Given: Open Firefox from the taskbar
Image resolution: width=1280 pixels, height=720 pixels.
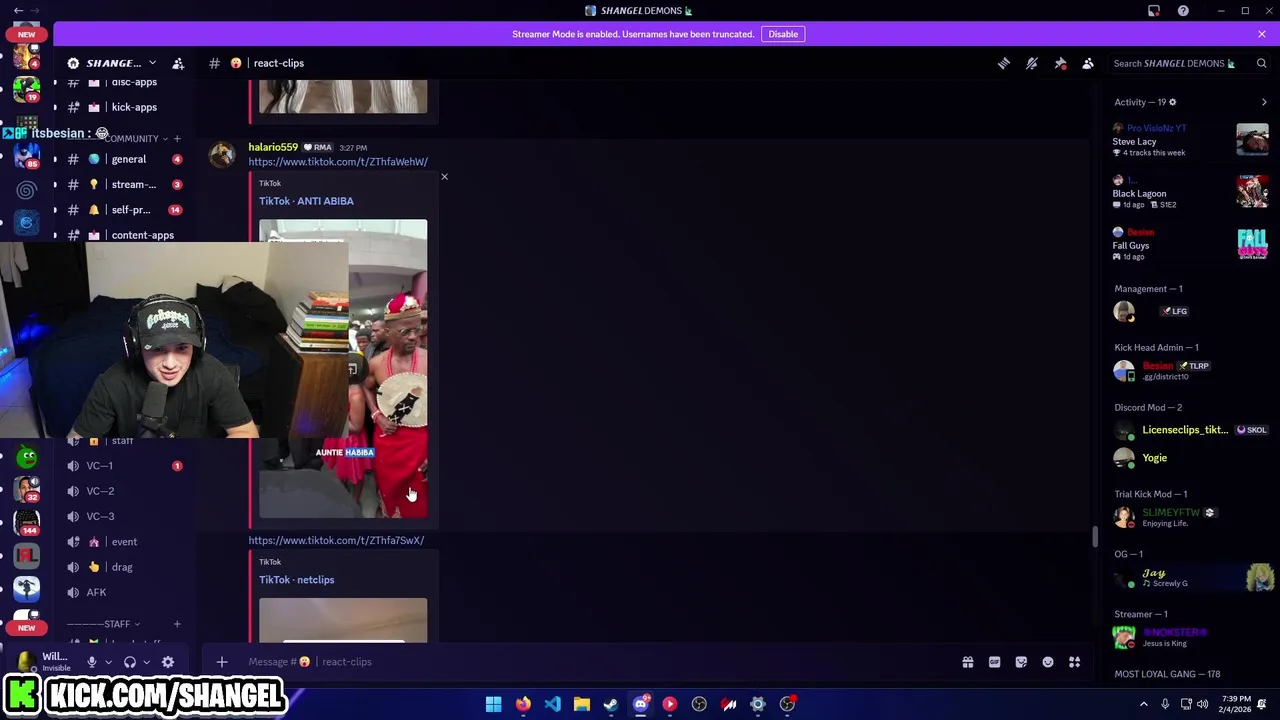Looking at the screenshot, I should [x=523, y=704].
